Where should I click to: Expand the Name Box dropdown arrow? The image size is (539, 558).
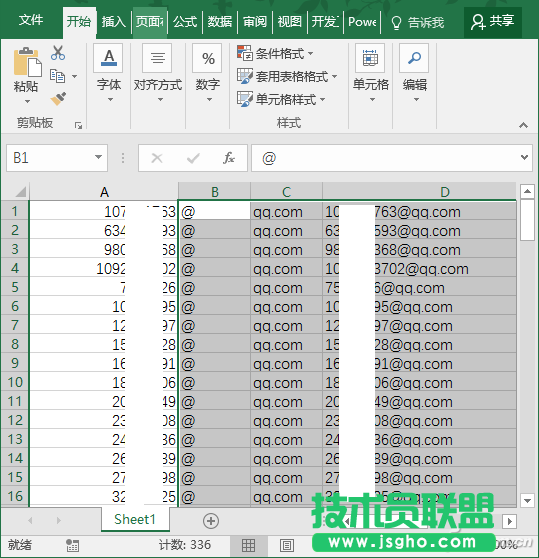pos(98,157)
